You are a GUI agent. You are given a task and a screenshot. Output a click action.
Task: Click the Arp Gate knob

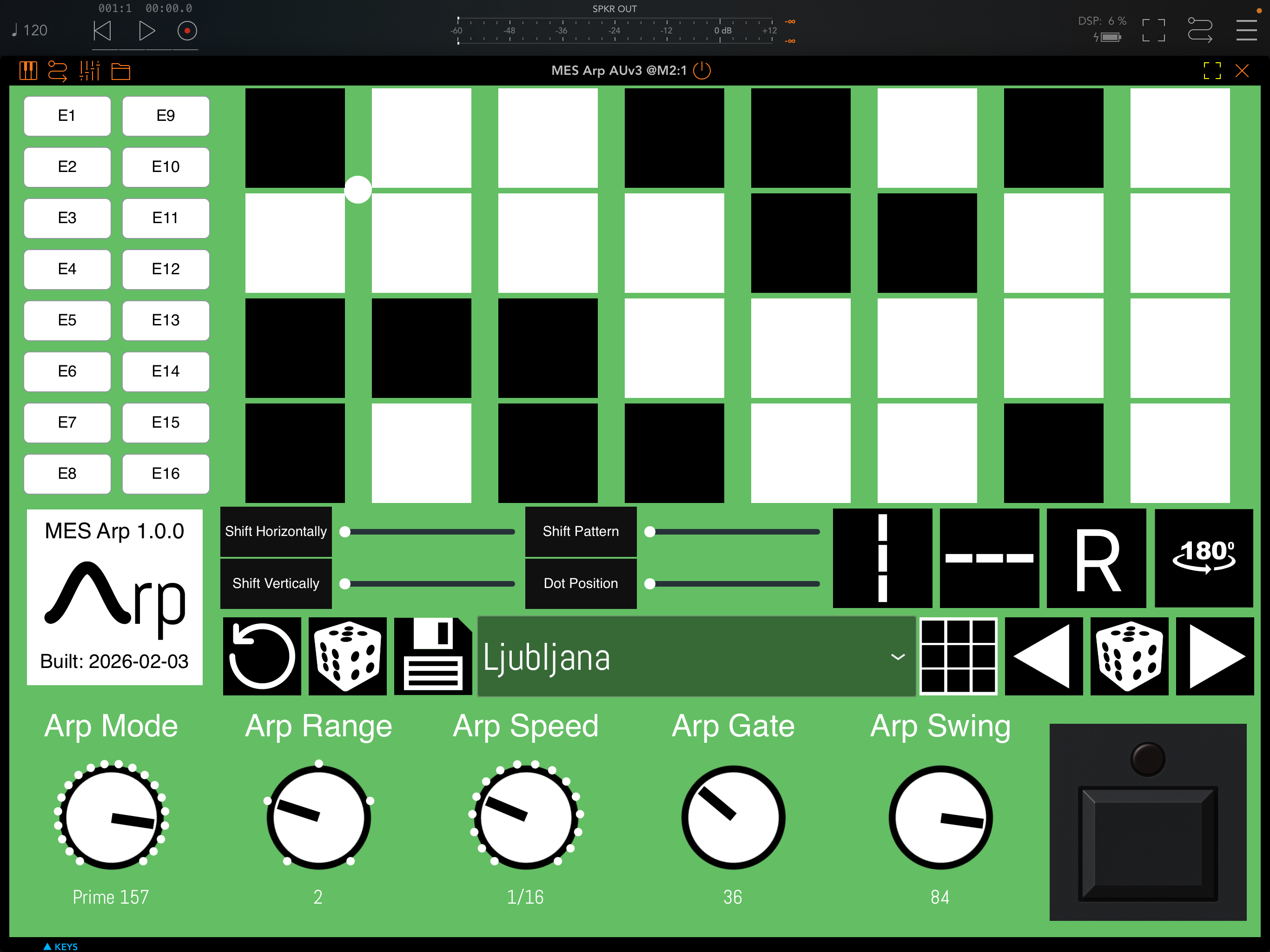click(733, 817)
